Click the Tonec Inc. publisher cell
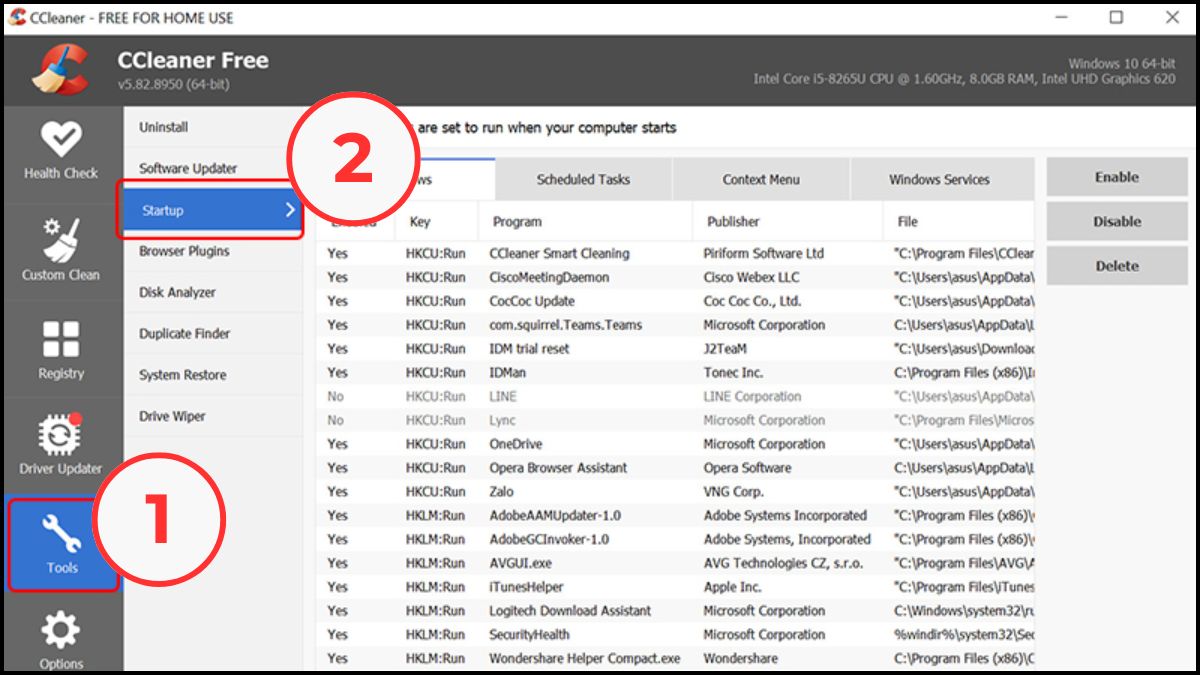 click(733, 373)
